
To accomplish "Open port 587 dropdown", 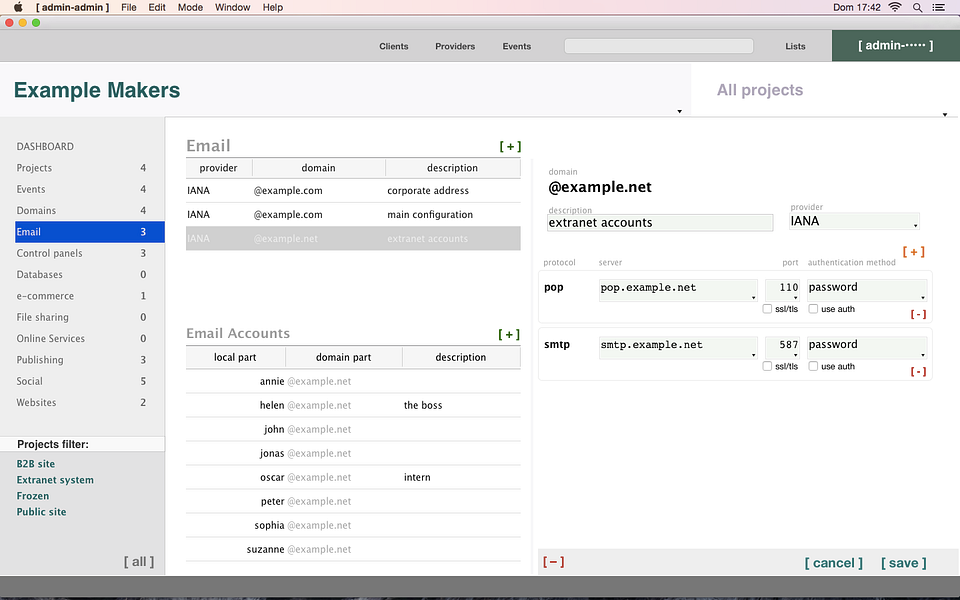I will click(782, 347).
